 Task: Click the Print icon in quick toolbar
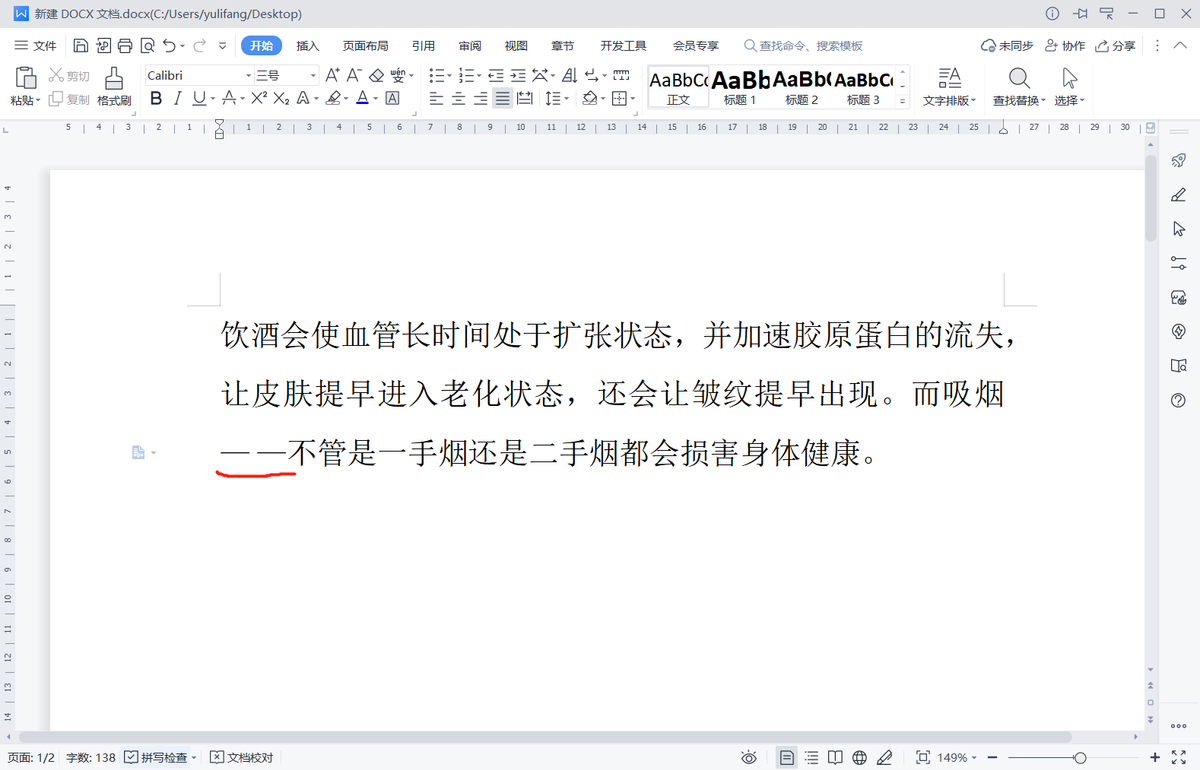tap(125, 45)
